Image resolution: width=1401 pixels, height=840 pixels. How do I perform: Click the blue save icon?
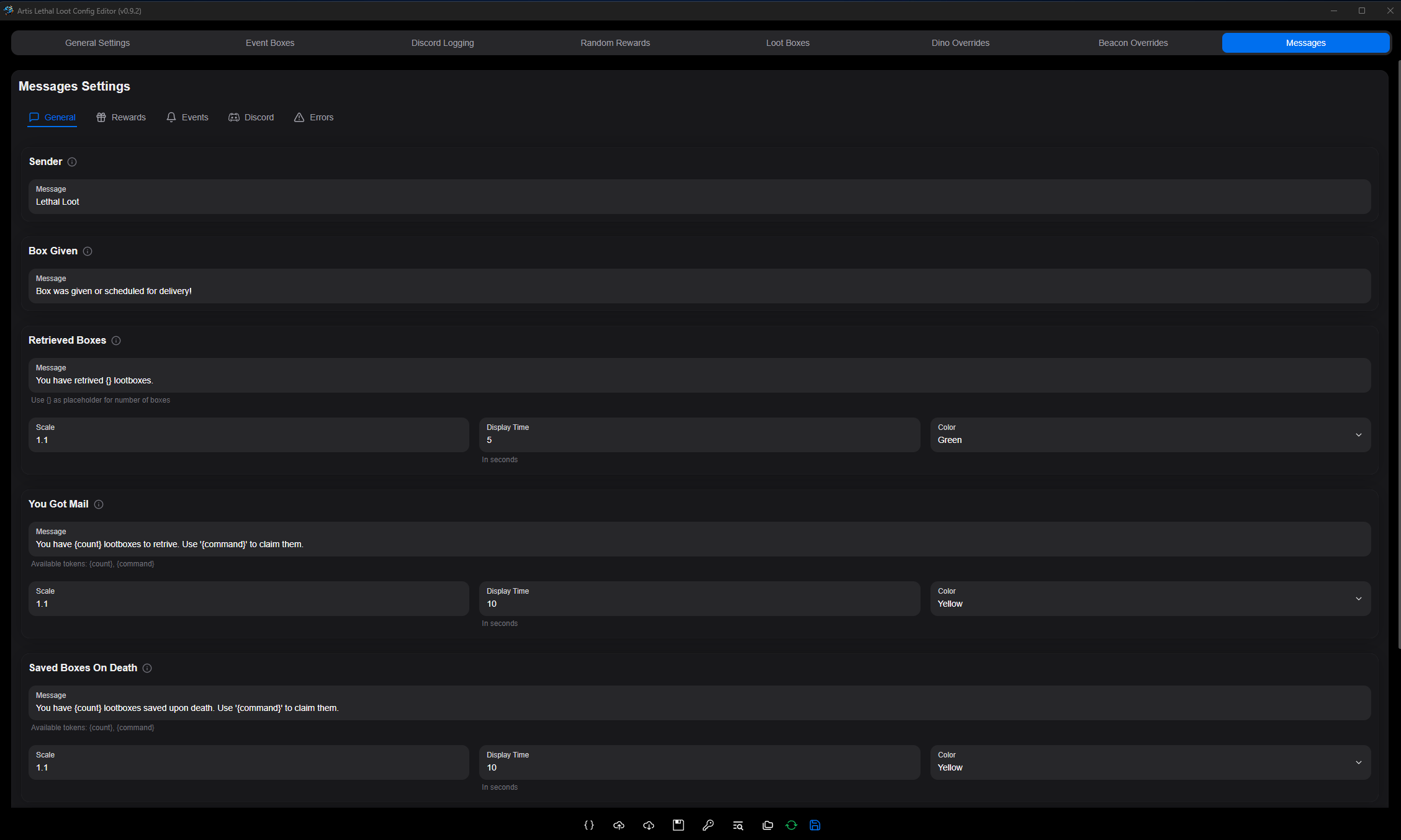coord(814,825)
